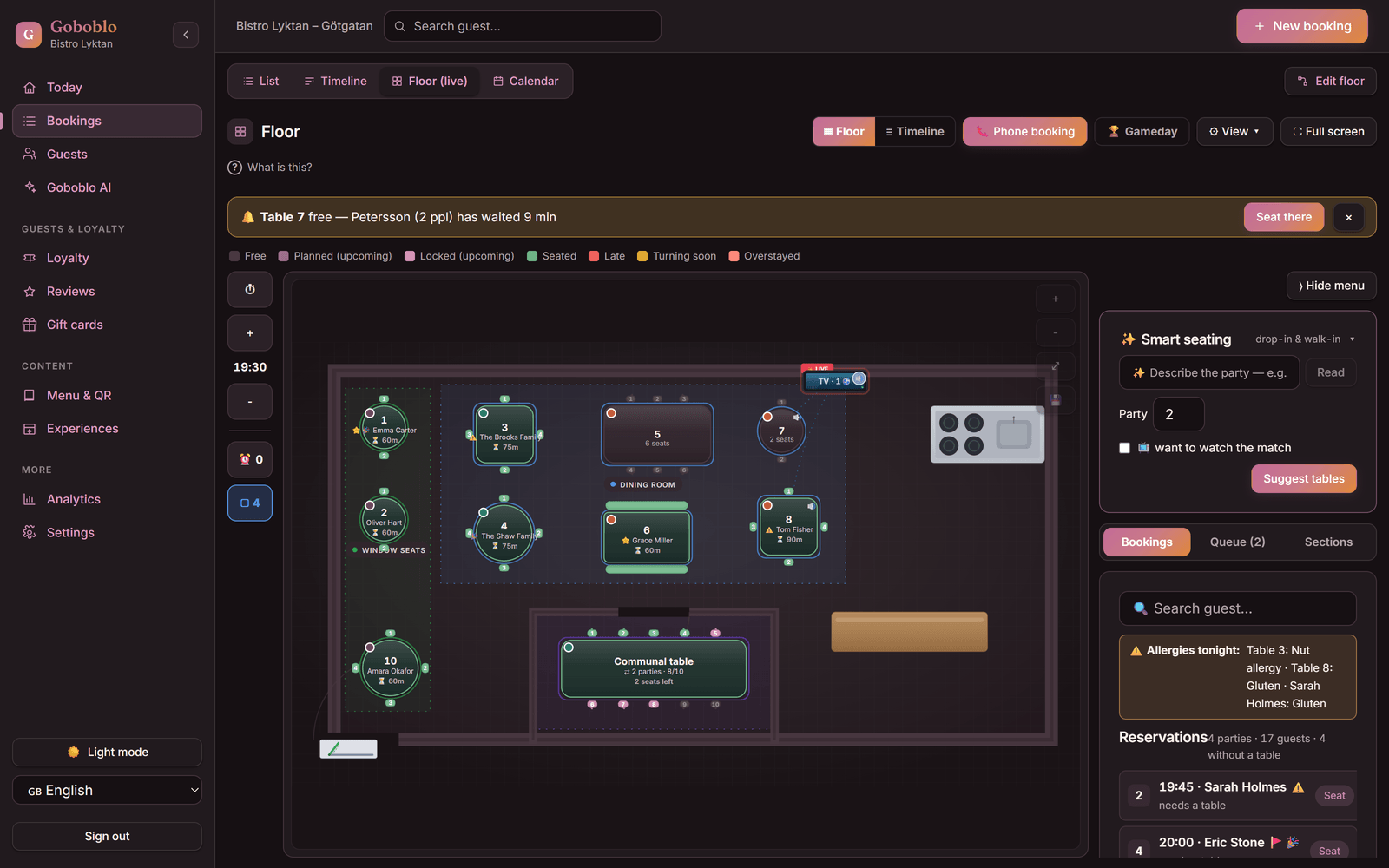Click the entrance door marker on floor
1389x868 pixels.
tap(348, 749)
